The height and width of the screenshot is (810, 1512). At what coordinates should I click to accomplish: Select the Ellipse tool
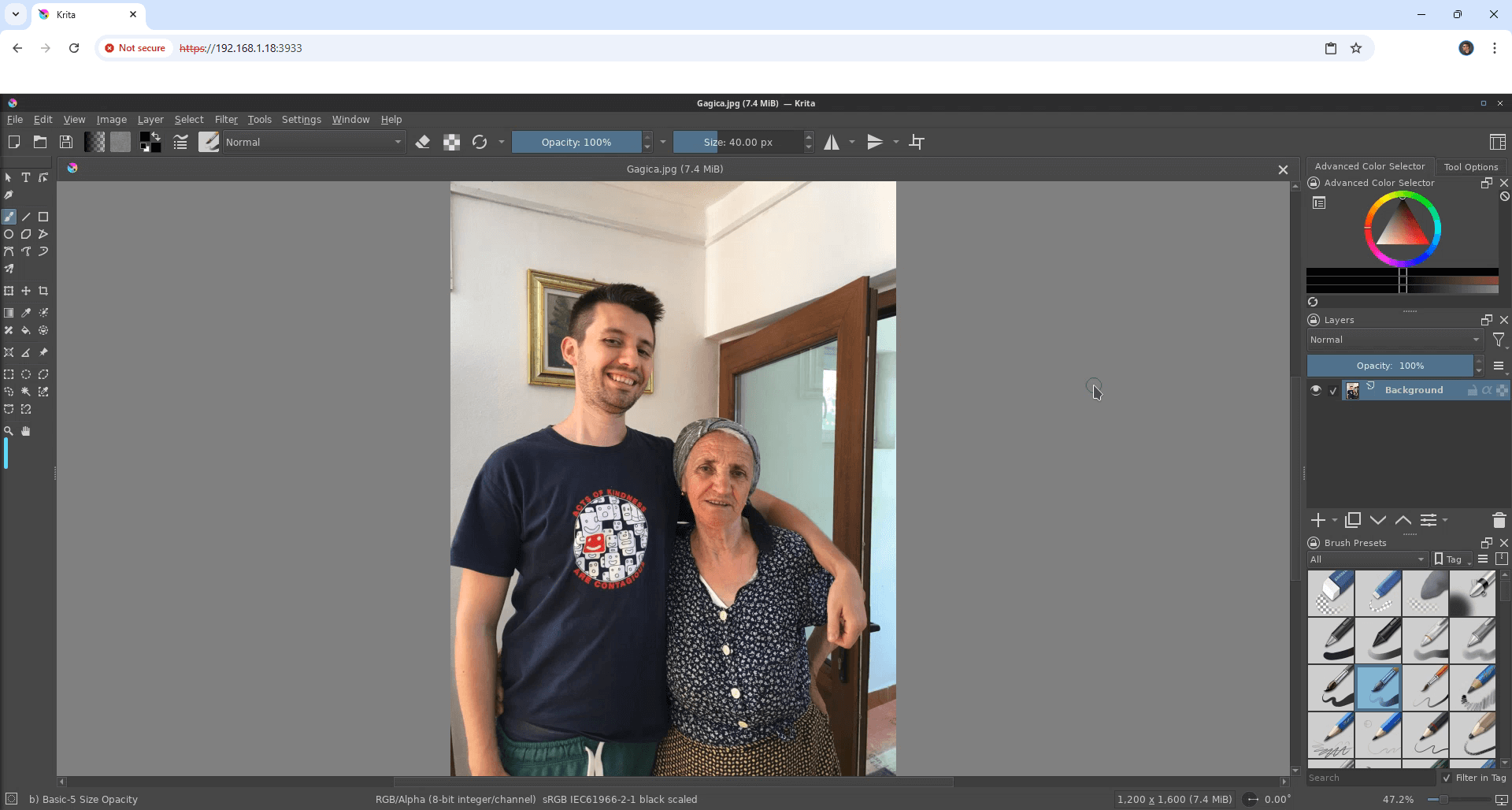9,234
